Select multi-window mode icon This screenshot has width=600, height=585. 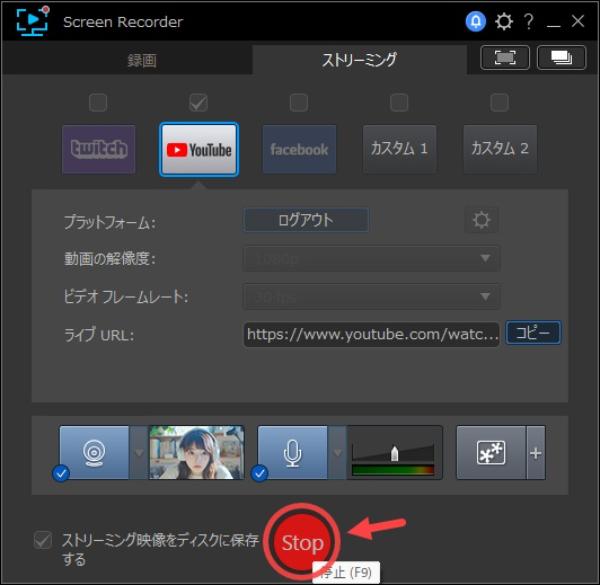click(x=561, y=58)
